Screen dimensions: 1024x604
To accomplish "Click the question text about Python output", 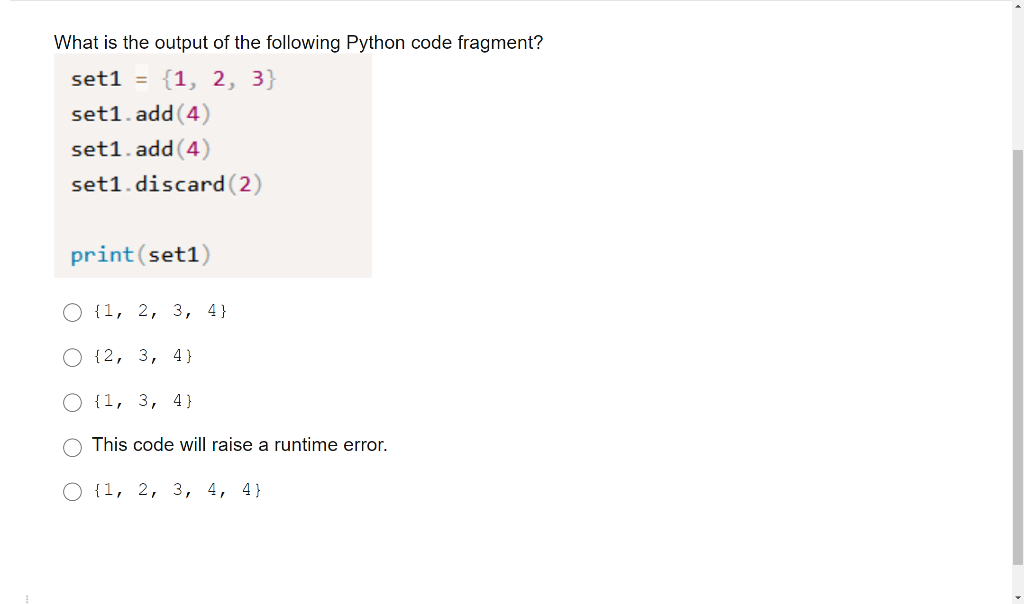I will (298, 42).
